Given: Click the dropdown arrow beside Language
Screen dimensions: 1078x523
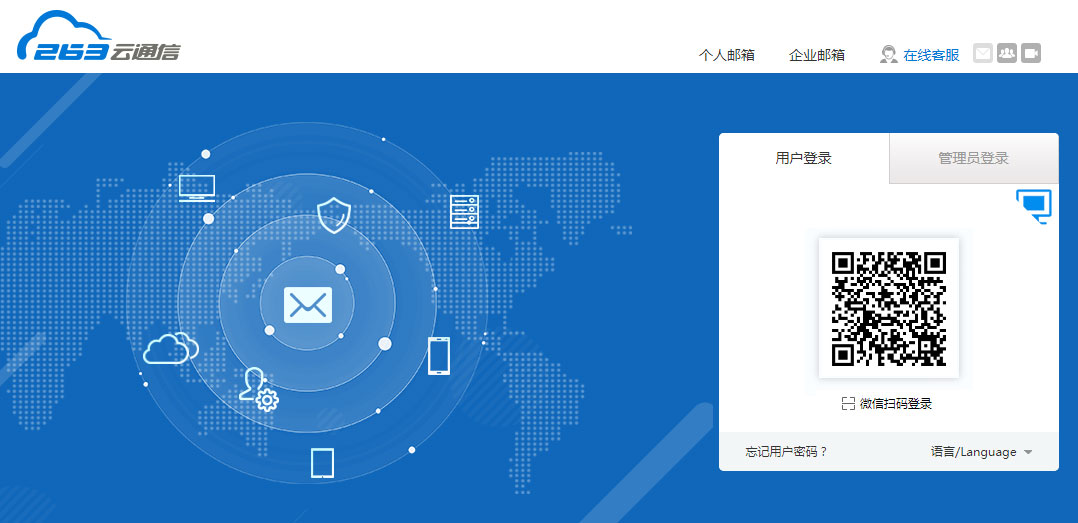Looking at the screenshot, I should click(x=1028, y=452).
